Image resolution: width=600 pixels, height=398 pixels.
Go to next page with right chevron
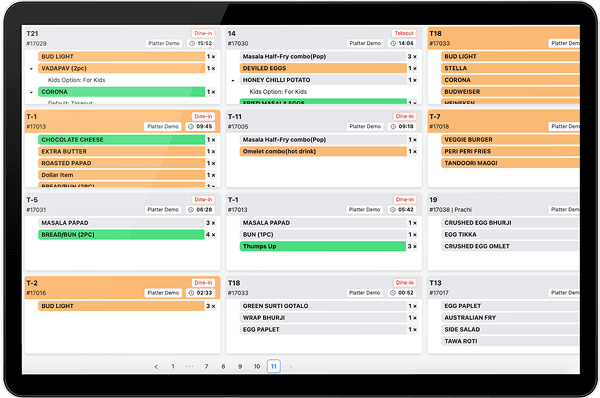pos(290,367)
